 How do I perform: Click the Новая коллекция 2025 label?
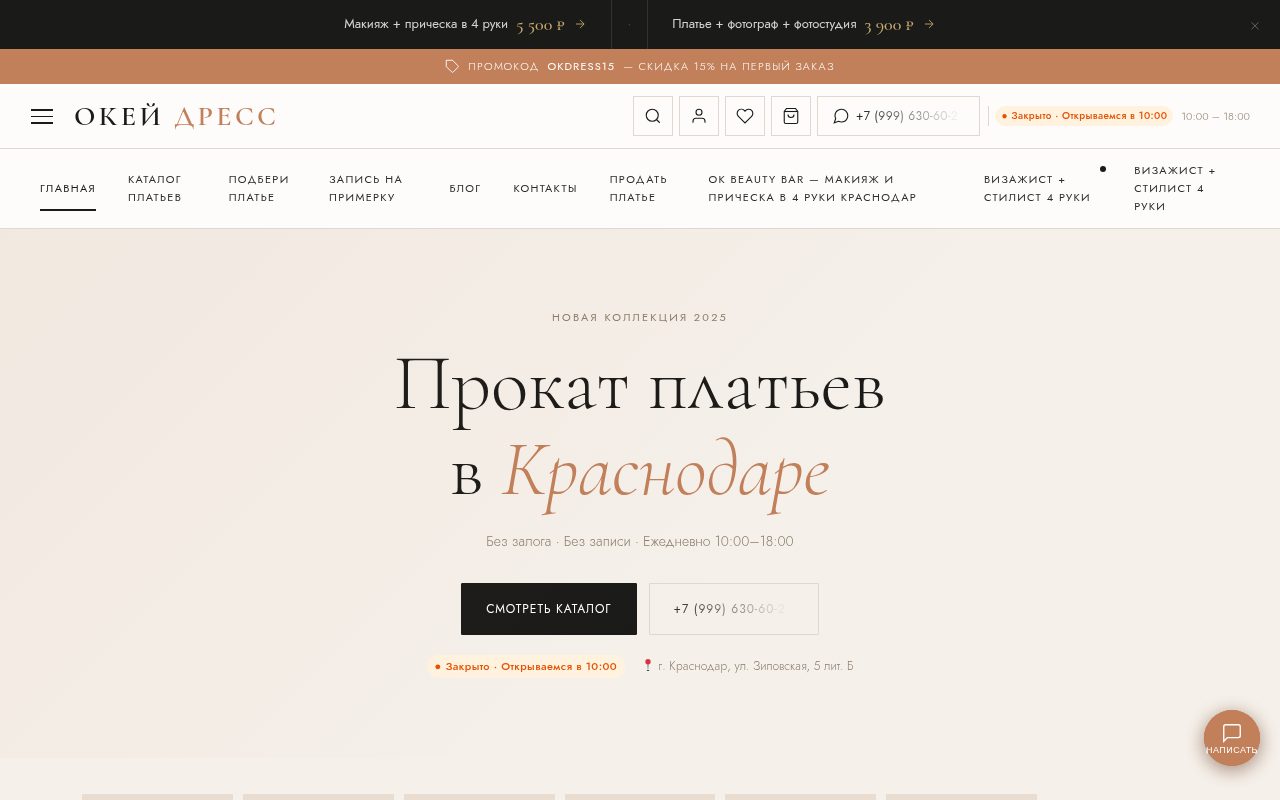click(x=640, y=317)
